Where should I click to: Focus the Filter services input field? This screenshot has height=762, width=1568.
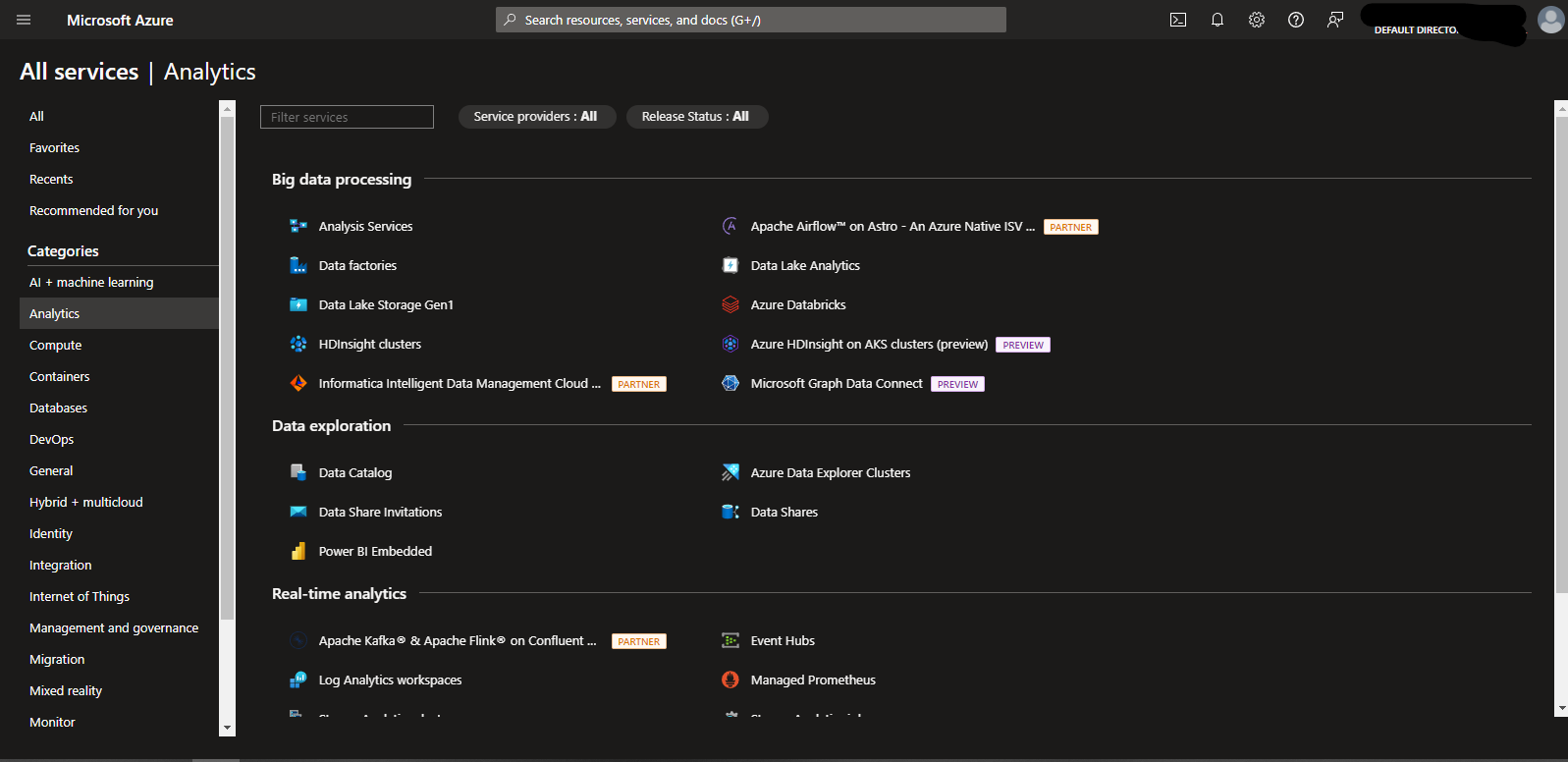pyautogui.click(x=347, y=117)
